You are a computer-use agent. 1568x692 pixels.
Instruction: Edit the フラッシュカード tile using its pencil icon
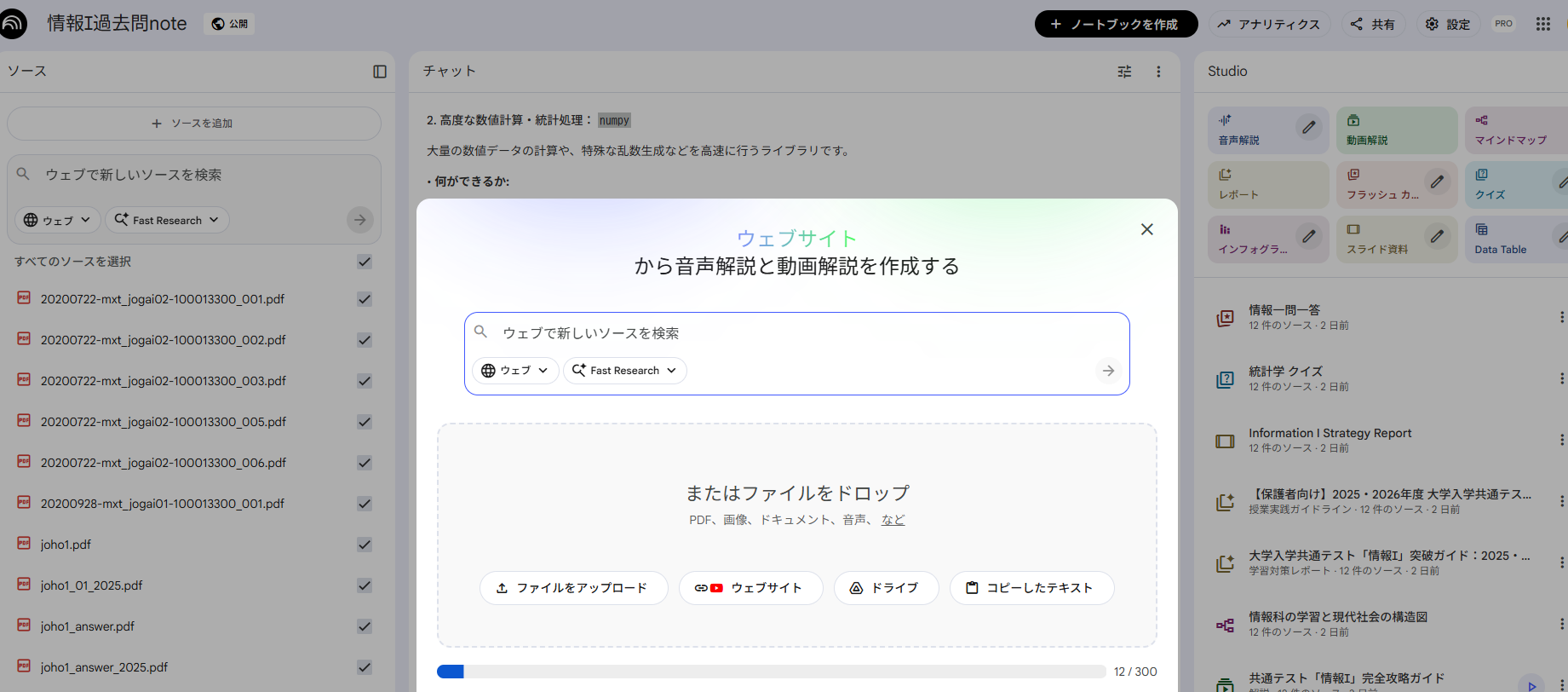1437,182
